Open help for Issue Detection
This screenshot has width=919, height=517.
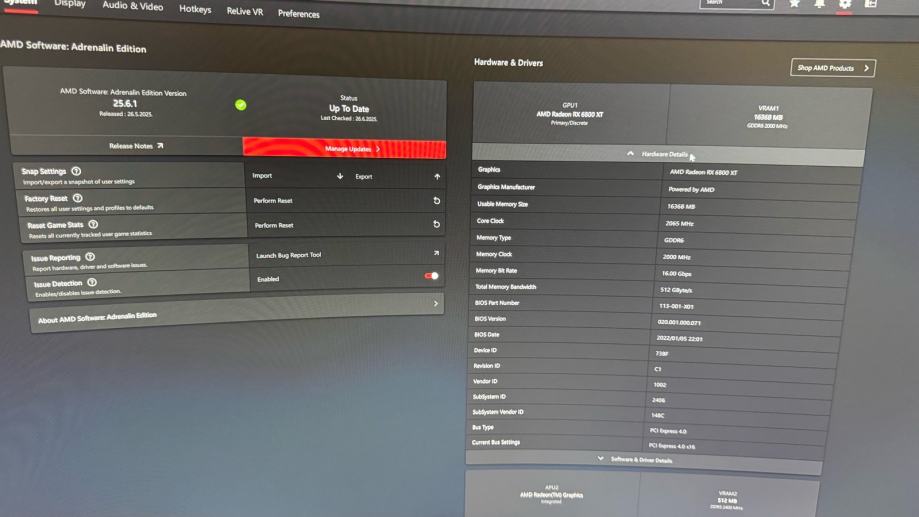[x=92, y=283]
